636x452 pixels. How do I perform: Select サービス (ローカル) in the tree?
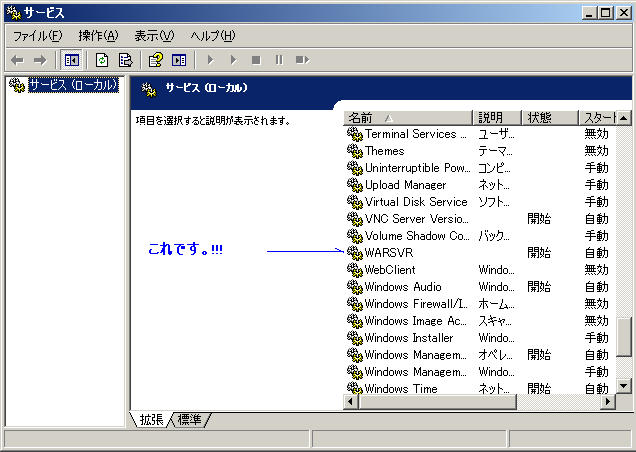tap(73, 85)
